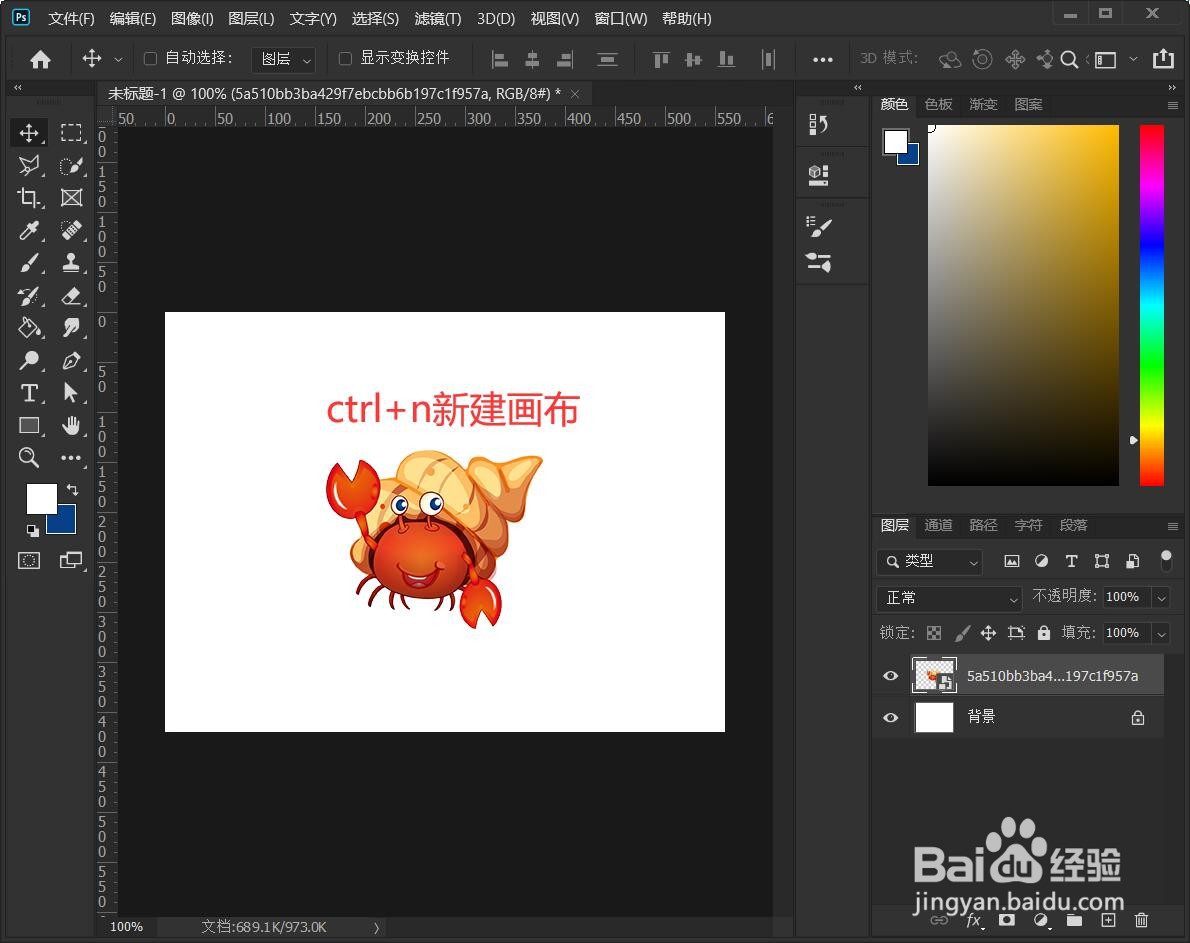Open the blend mode 正常 dropdown
Image resolution: width=1190 pixels, height=943 pixels.
click(x=949, y=598)
